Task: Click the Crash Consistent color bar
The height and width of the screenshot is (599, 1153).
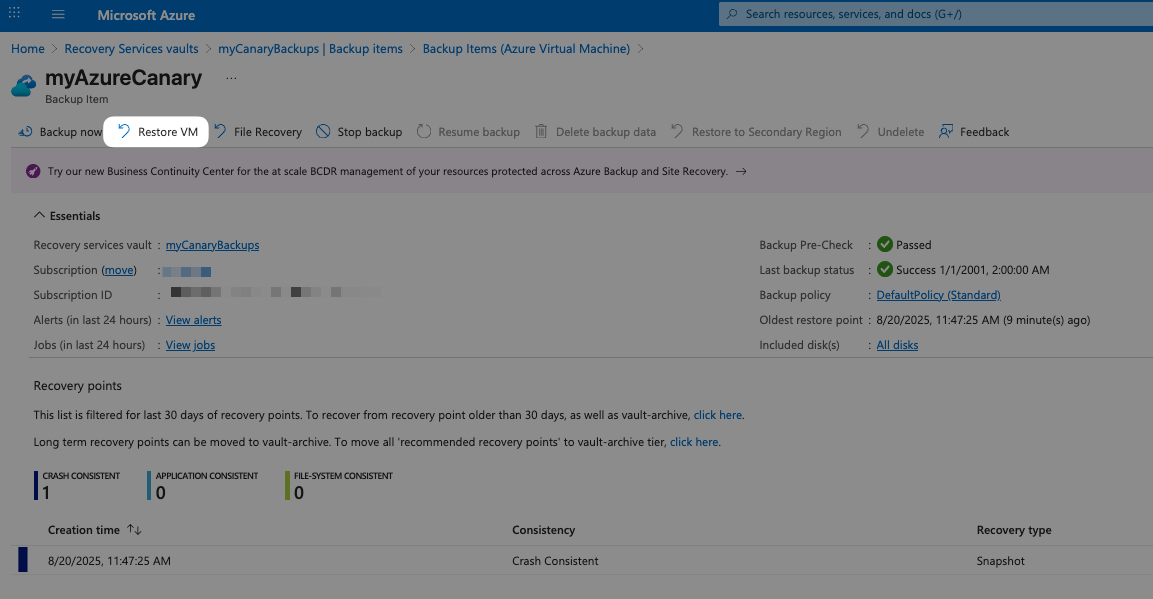Action: tap(36, 486)
